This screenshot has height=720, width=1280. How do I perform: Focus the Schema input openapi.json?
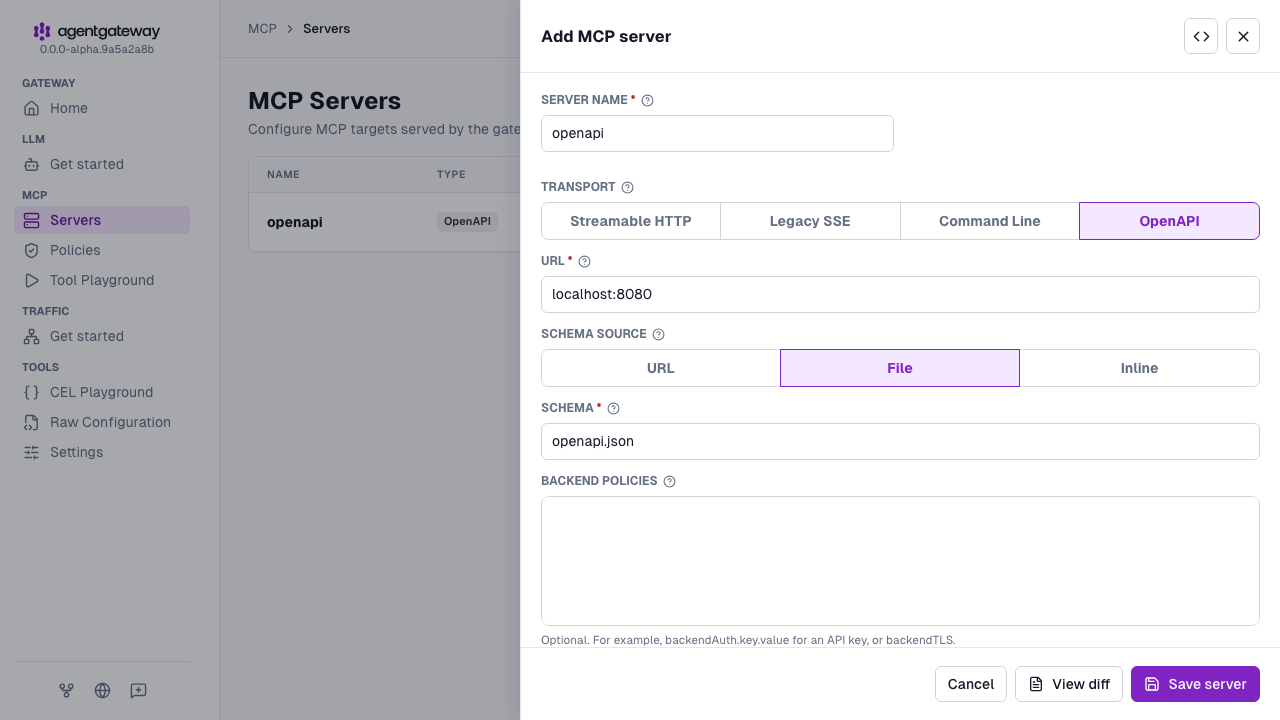pos(900,441)
